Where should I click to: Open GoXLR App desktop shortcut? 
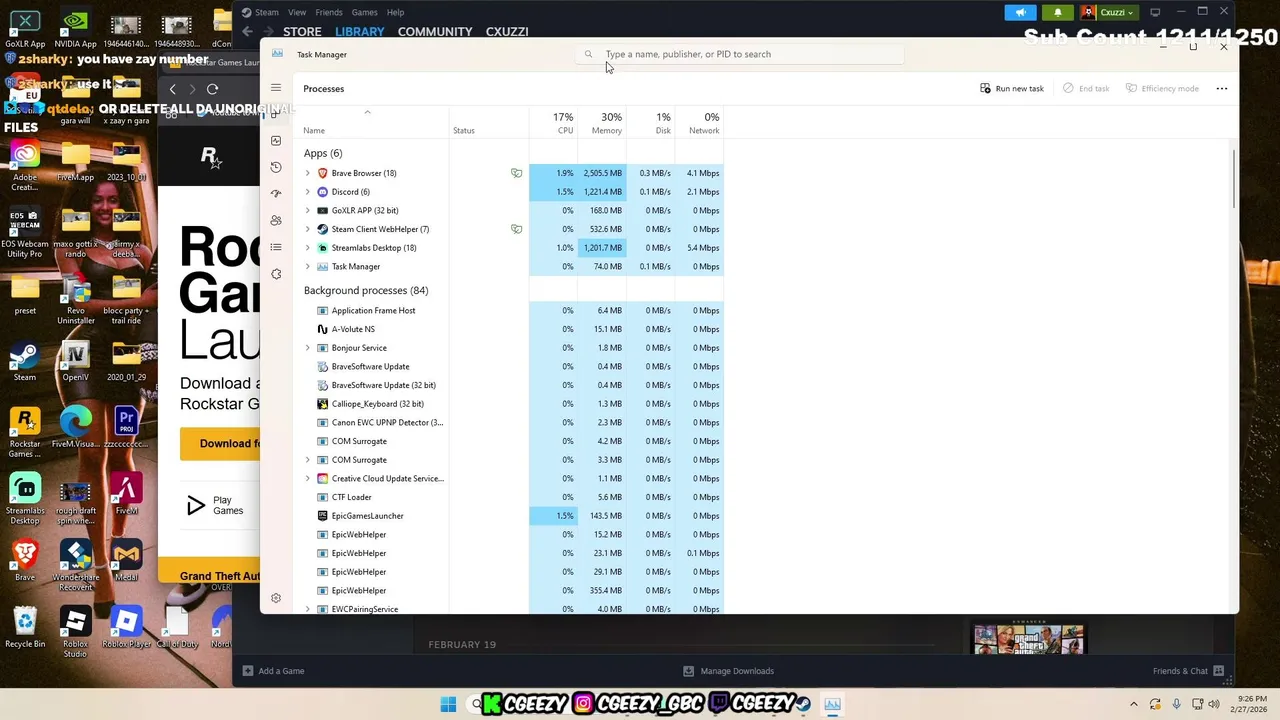point(25,30)
